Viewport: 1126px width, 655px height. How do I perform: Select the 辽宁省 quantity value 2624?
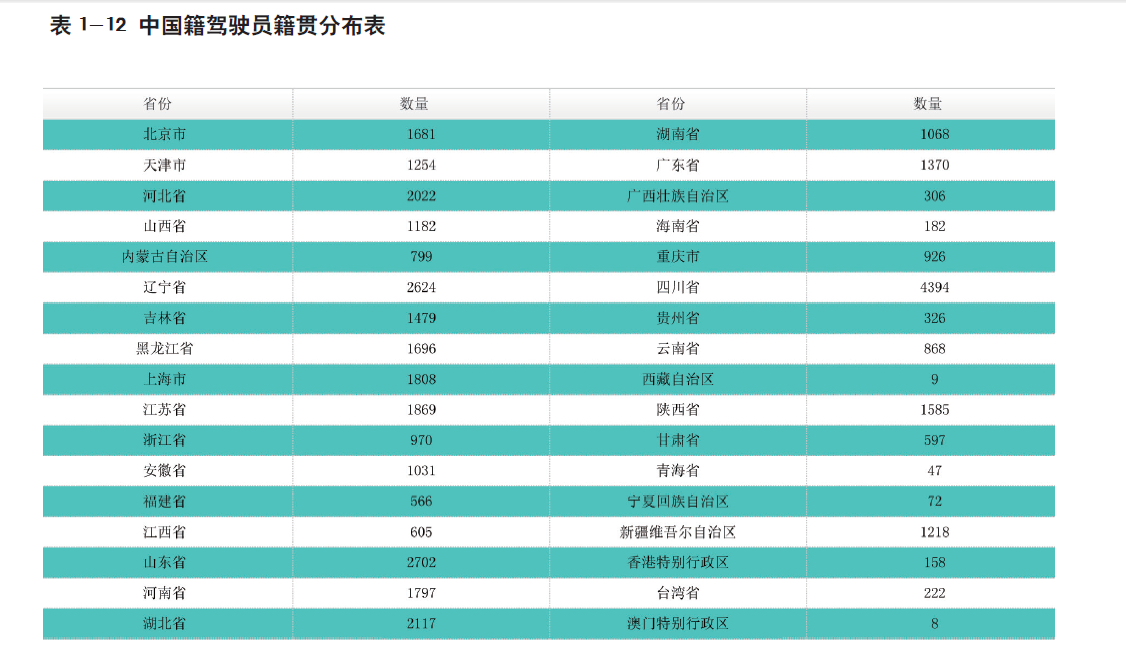[421, 287]
